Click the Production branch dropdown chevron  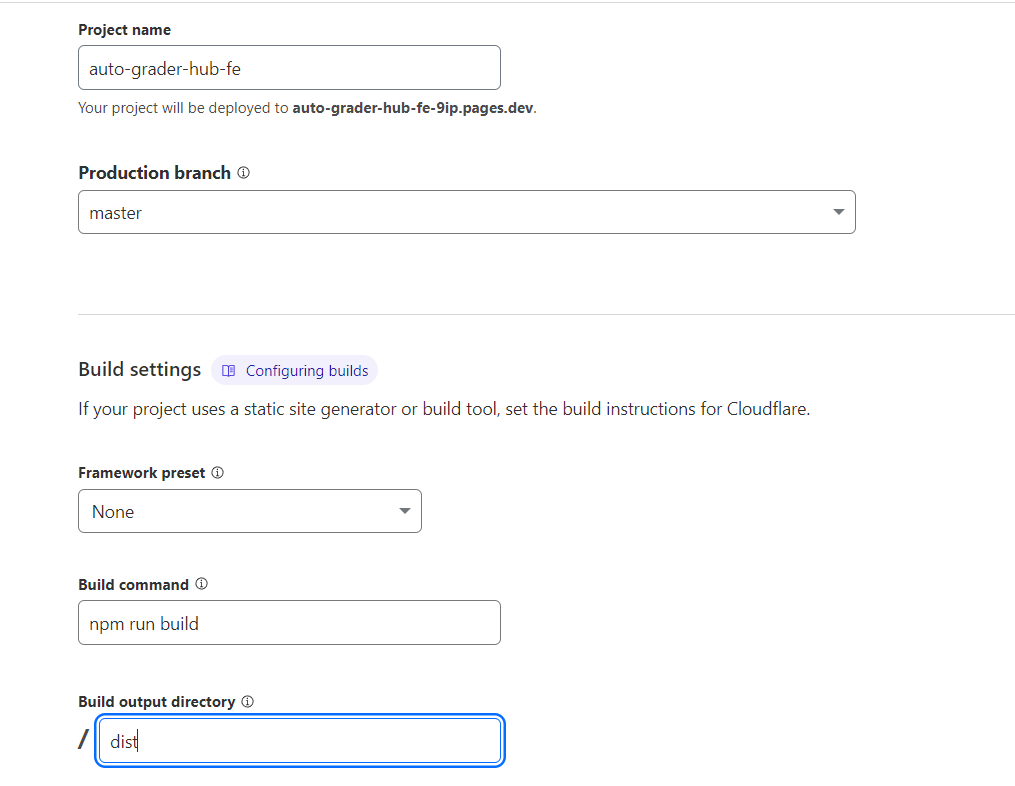tap(838, 212)
